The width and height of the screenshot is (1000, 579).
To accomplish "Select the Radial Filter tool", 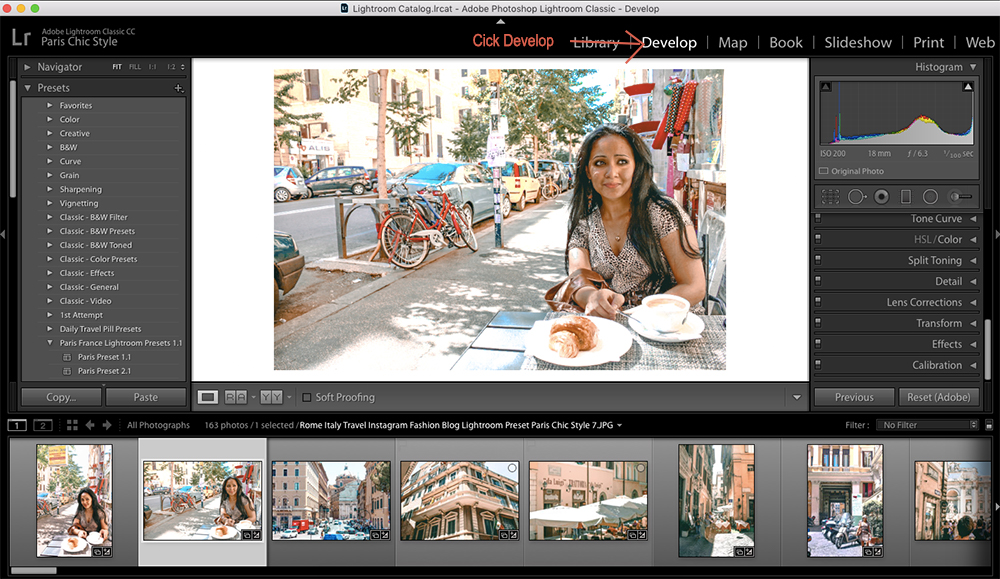I will tap(930, 197).
